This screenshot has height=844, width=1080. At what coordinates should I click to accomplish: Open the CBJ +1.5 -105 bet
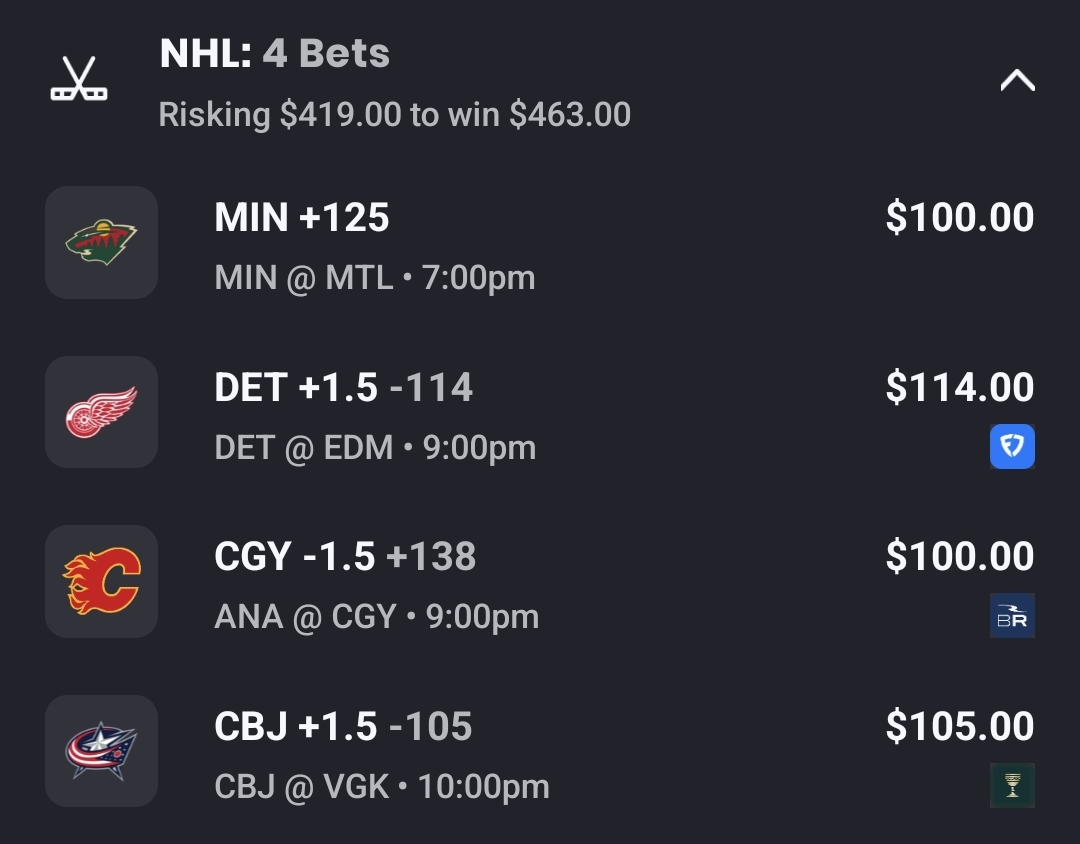(343, 727)
